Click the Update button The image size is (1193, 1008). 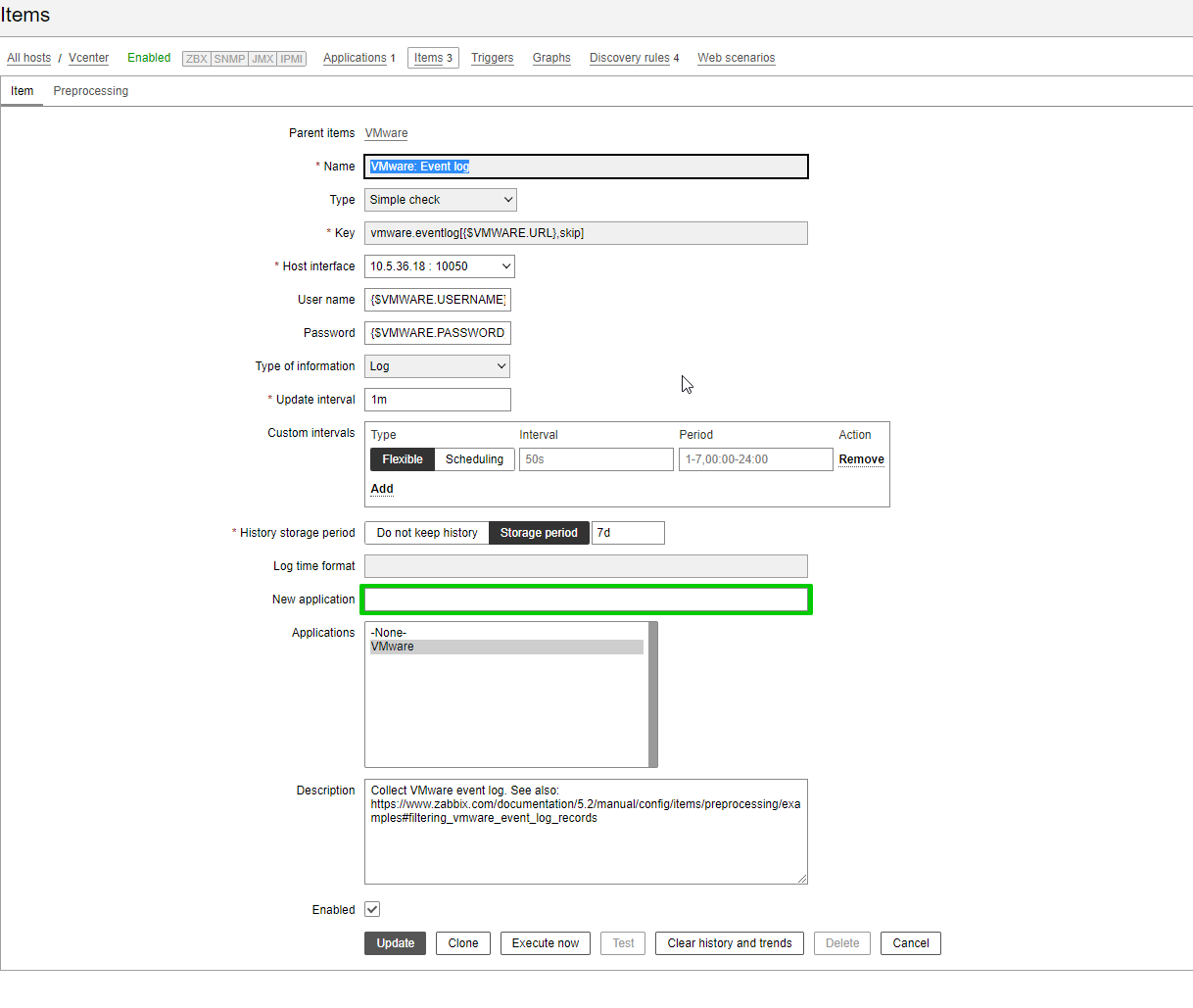click(395, 943)
